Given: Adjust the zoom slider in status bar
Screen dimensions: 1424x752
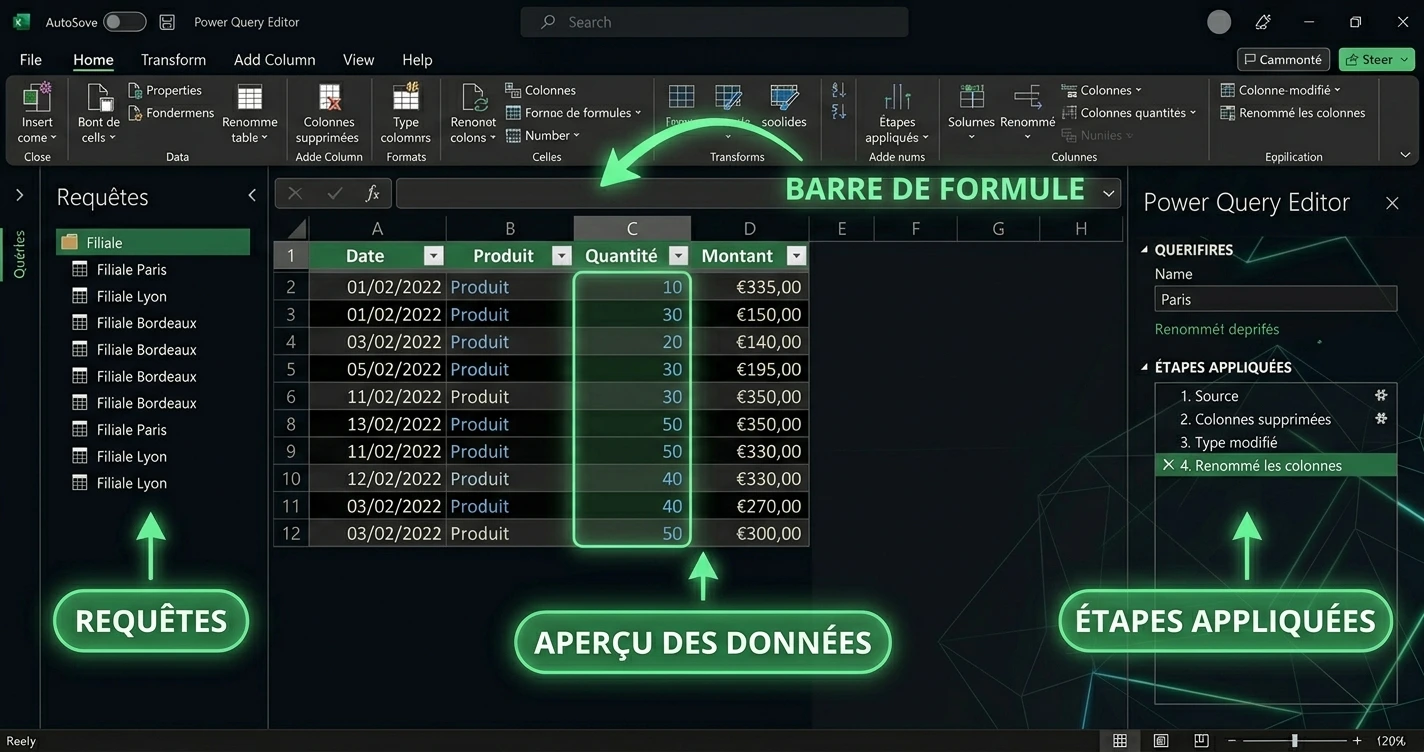Looking at the screenshot, I should coord(1294,741).
